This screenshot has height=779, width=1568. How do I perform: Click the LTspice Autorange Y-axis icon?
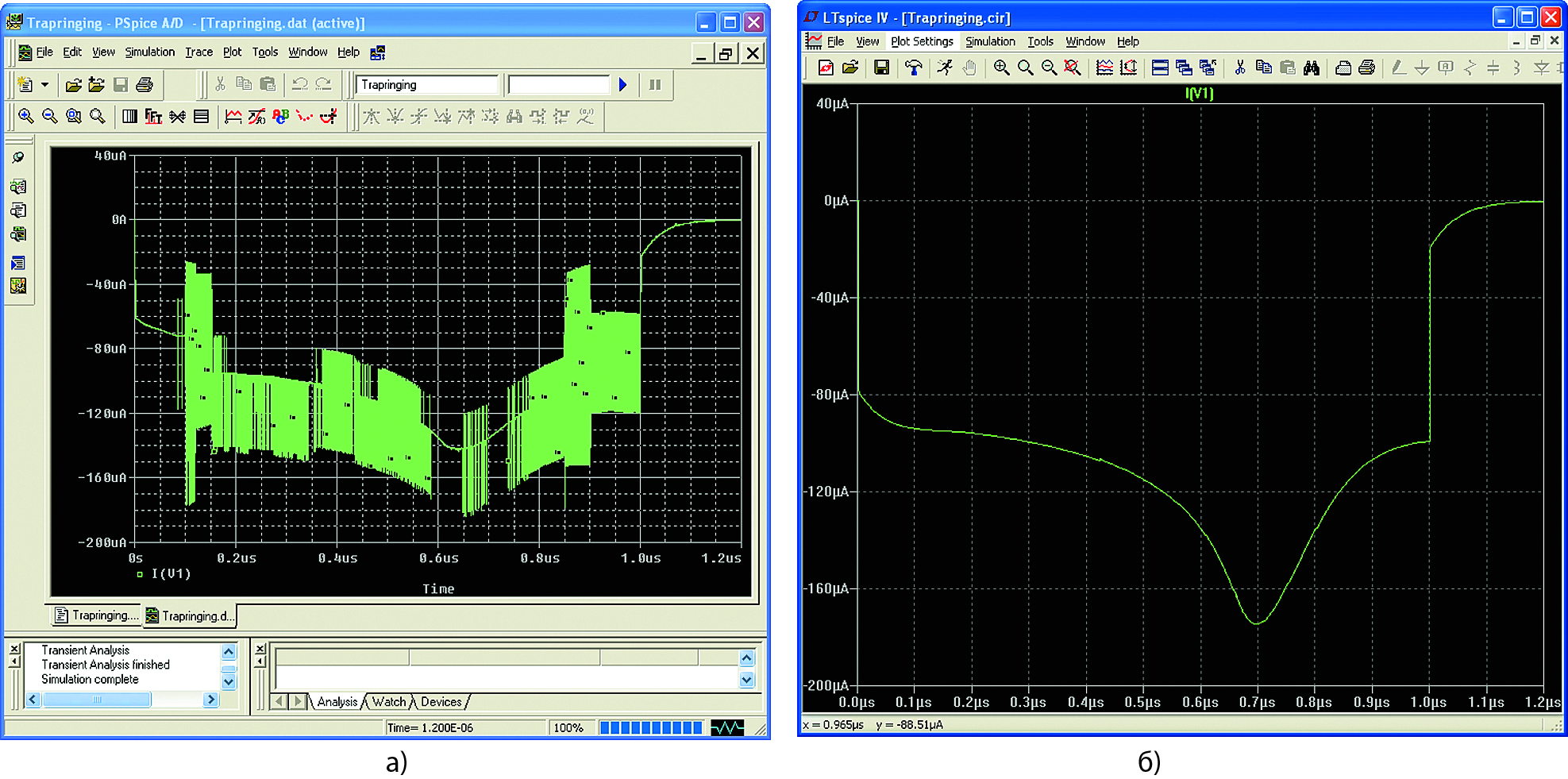click(1128, 67)
